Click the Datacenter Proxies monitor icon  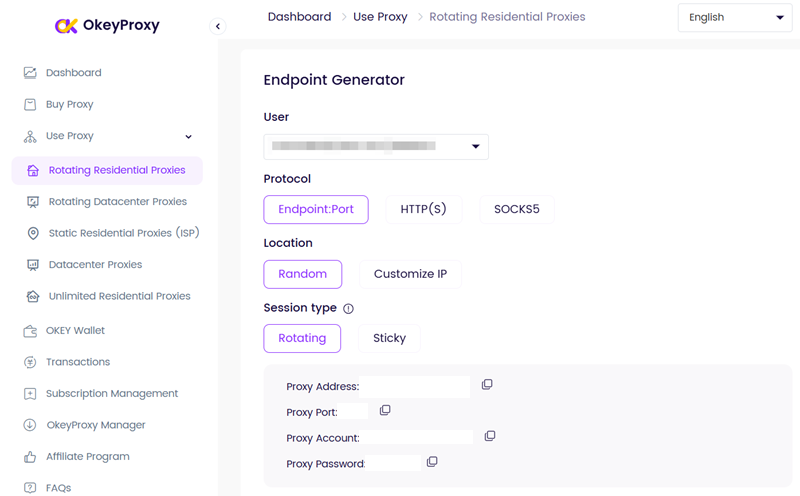click(x=33, y=265)
